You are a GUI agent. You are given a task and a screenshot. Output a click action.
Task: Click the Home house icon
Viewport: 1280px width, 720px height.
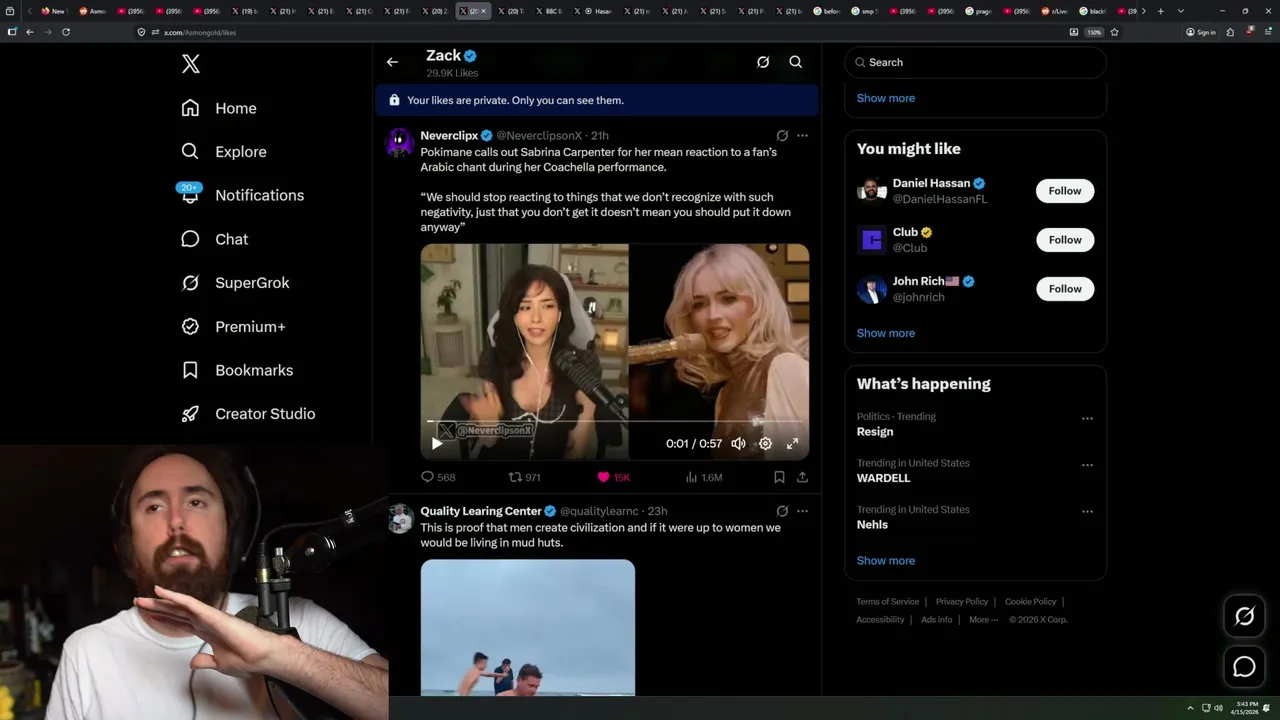(x=190, y=108)
